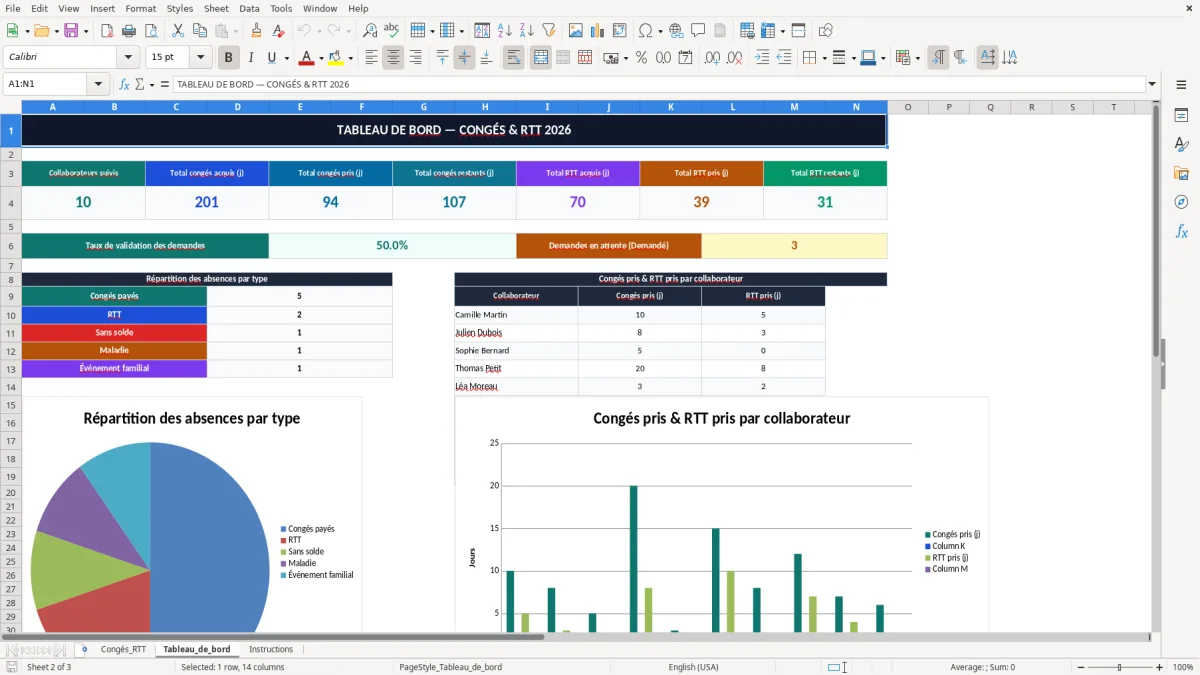Click the Insert Image icon
Screen dimensions: 1200x675
[576, 31]
